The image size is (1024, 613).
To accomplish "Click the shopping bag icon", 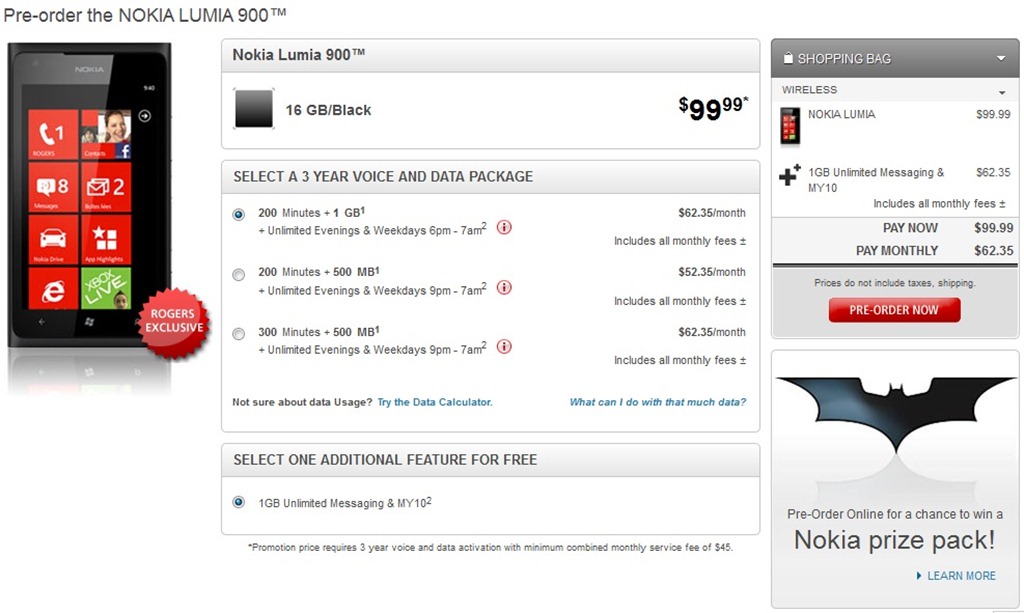I will tap(788, 58).
